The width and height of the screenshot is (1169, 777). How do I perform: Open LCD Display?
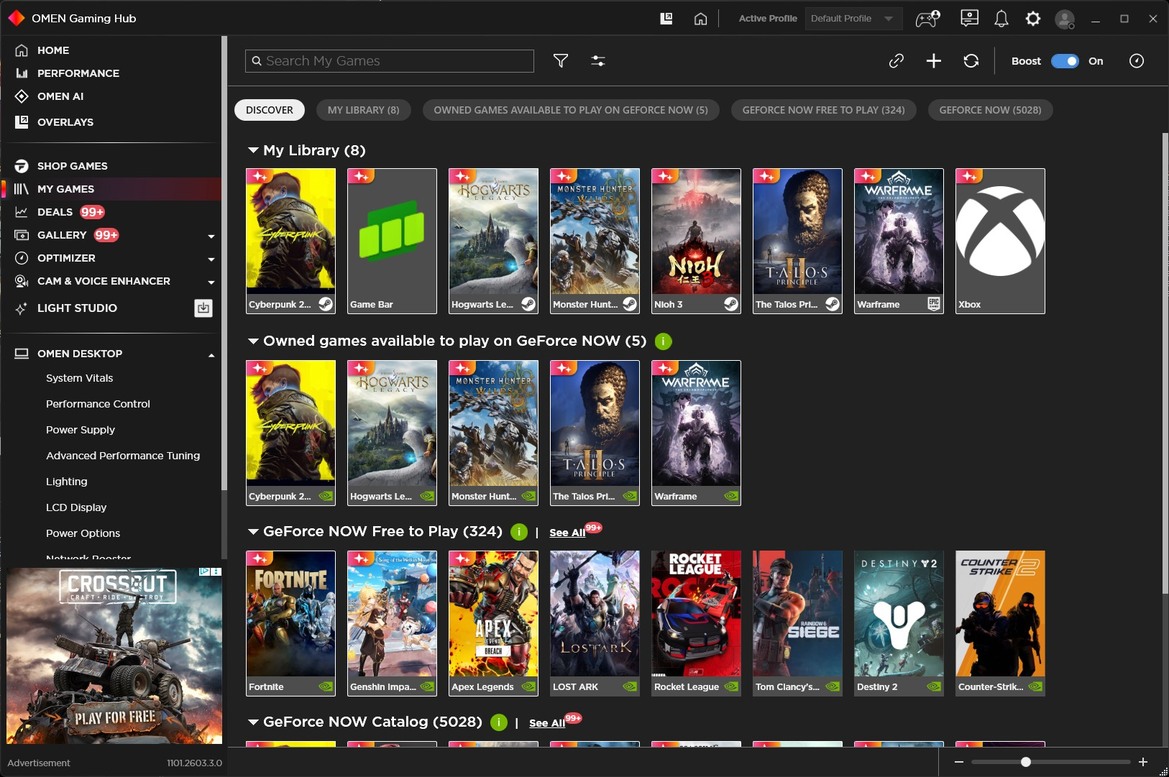click(x=76, y=507)
